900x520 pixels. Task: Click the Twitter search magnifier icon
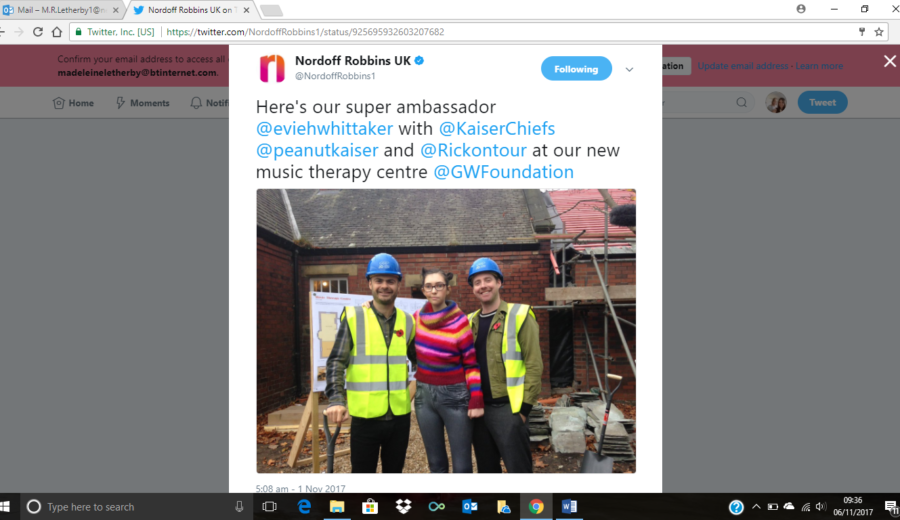(742, 103)
